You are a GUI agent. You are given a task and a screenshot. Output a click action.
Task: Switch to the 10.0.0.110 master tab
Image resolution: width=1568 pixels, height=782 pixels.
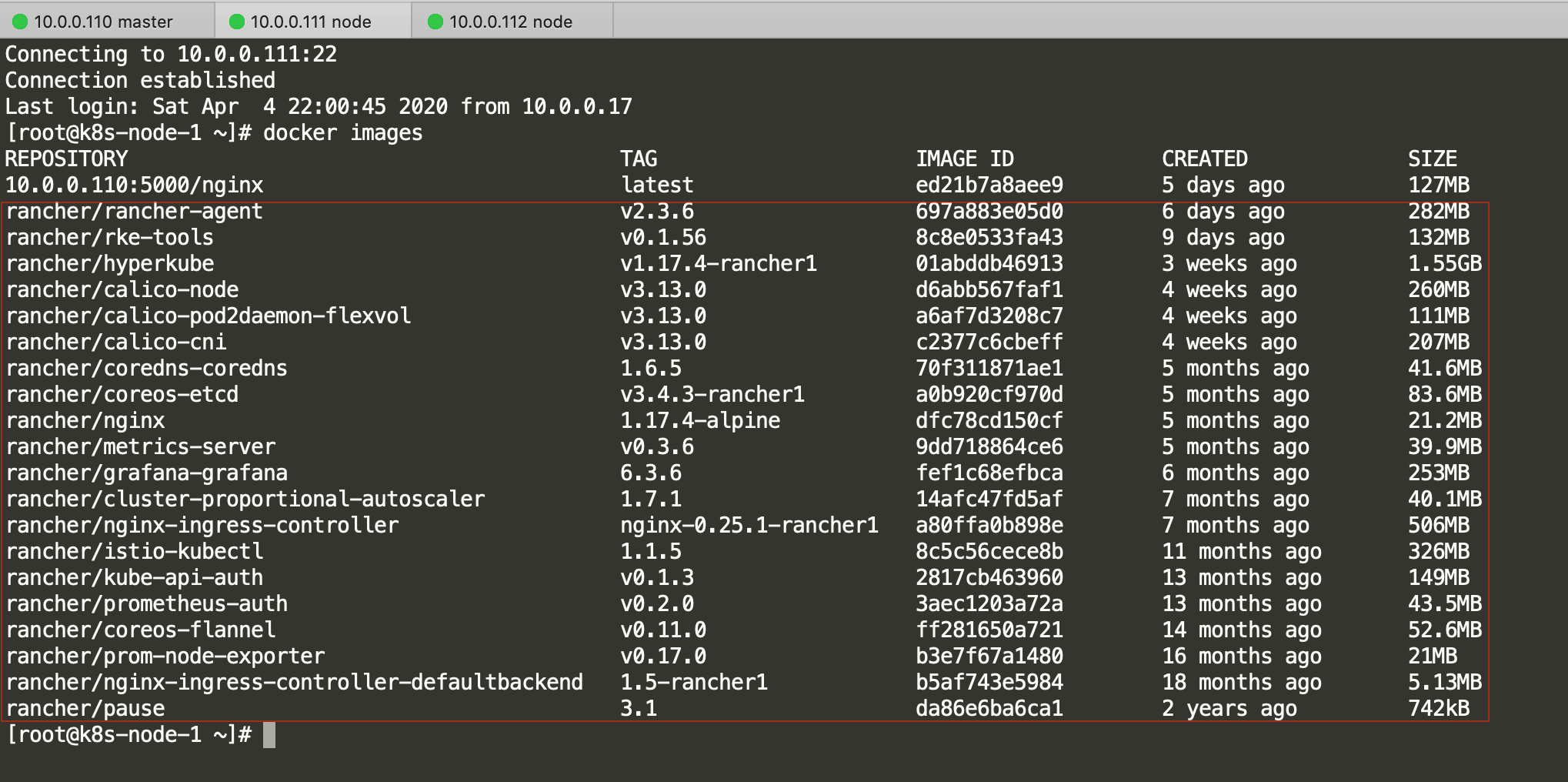(107, 22)
